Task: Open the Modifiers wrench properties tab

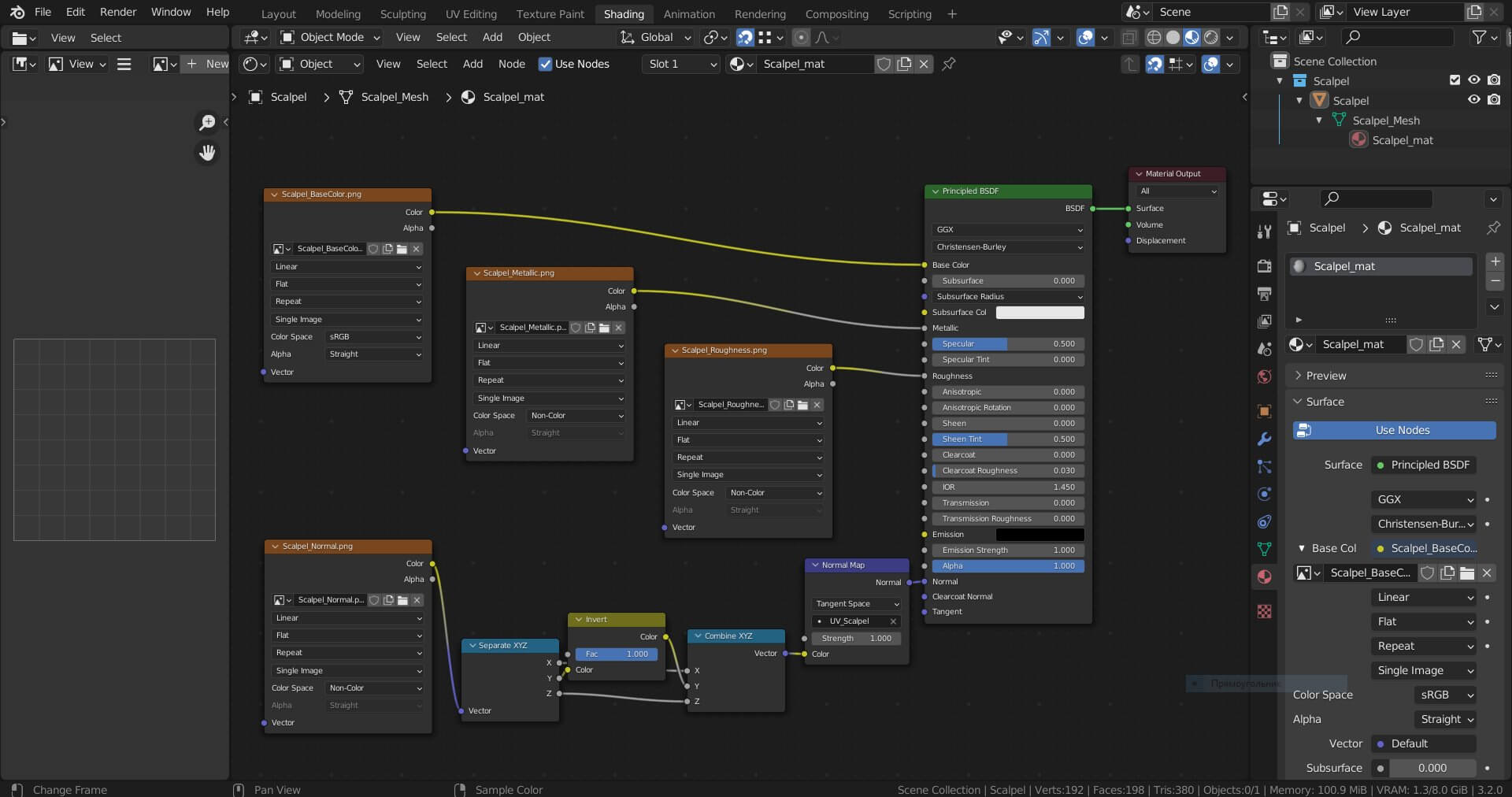Action: point(1265,439)
